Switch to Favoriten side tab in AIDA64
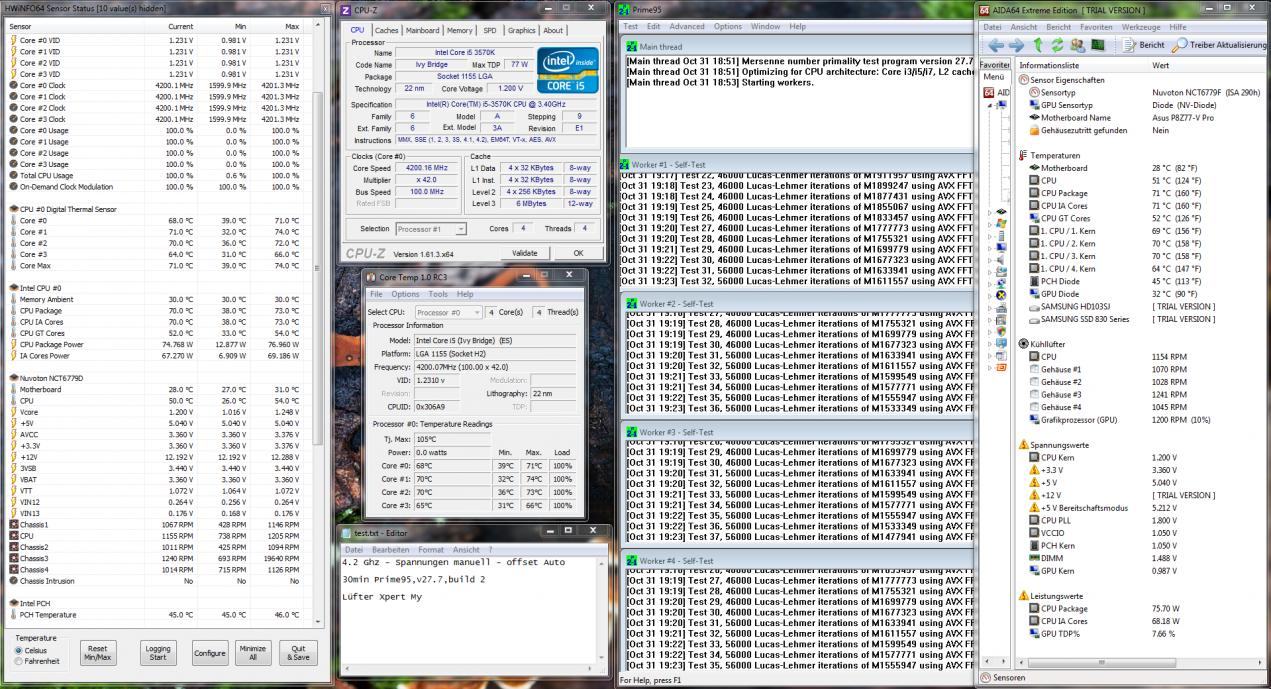 click(x=995, y=64)
